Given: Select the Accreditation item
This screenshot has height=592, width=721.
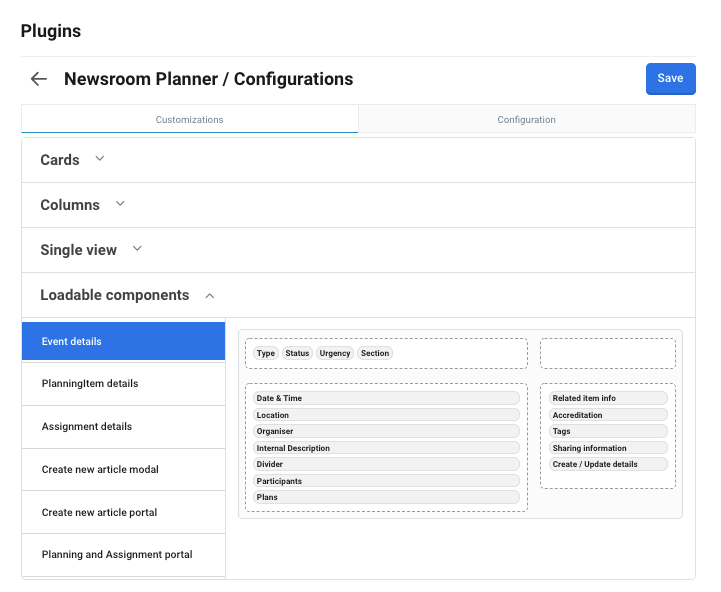Looking at the screenshot, I should [608, 415].
